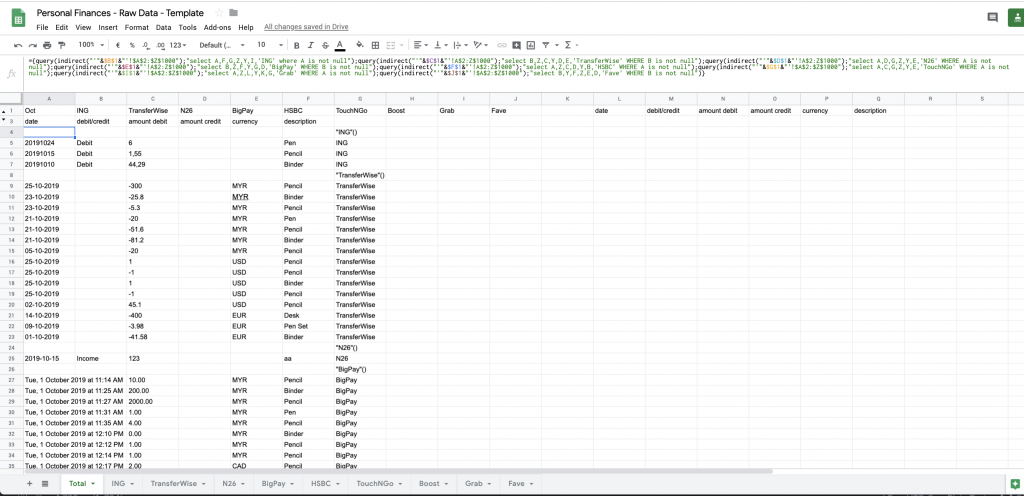Move document using the folder icon
Image resolution: width=1024 pixels, height=496 pixels.
coord(234,13)
